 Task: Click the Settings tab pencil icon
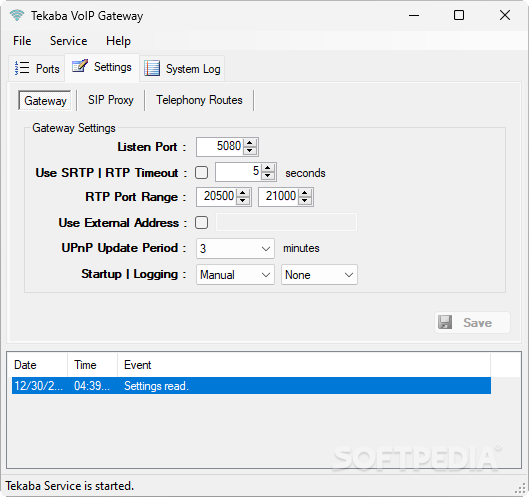click(x=80, y=66)
